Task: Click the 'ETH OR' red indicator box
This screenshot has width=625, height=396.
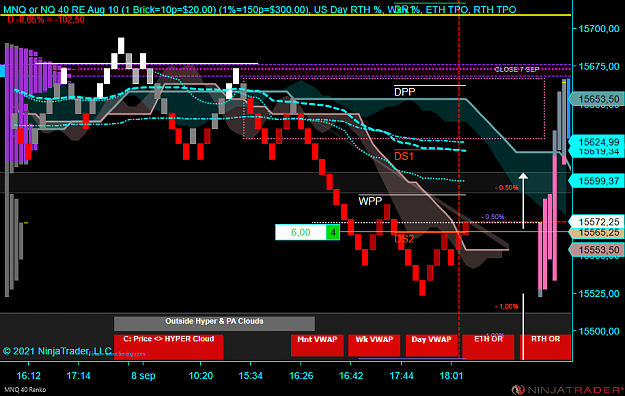Action: 488,347
